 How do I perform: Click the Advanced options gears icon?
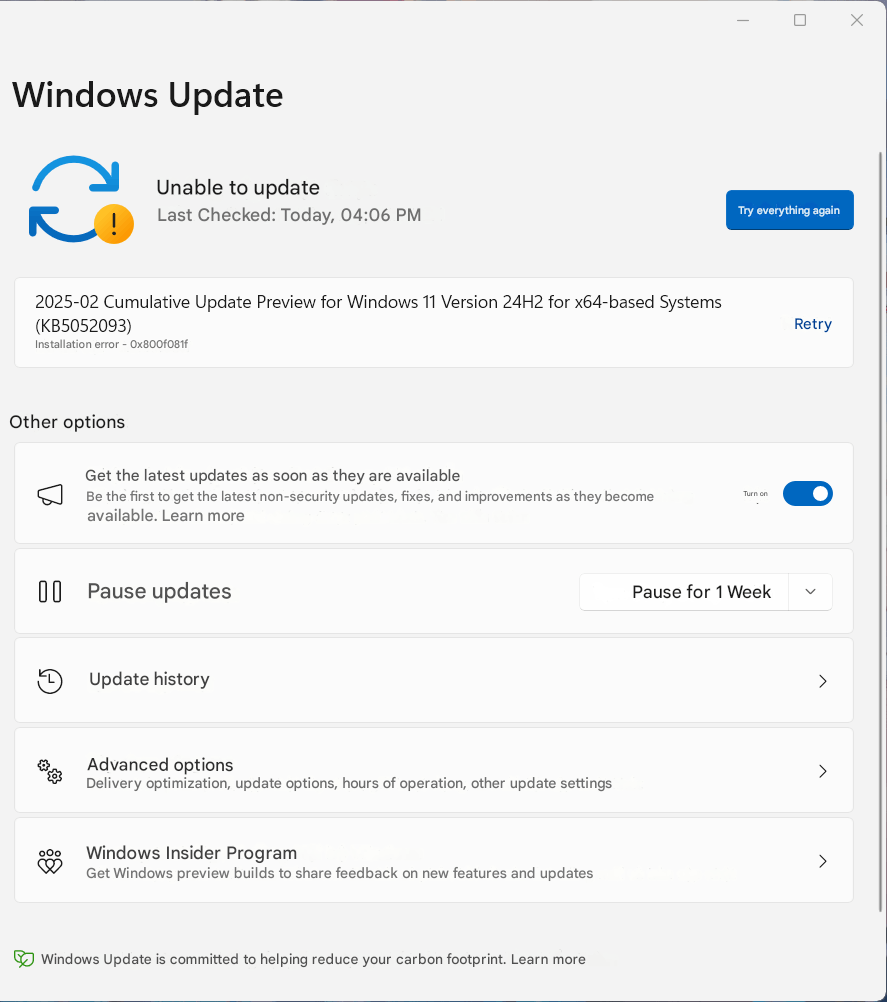50,771
